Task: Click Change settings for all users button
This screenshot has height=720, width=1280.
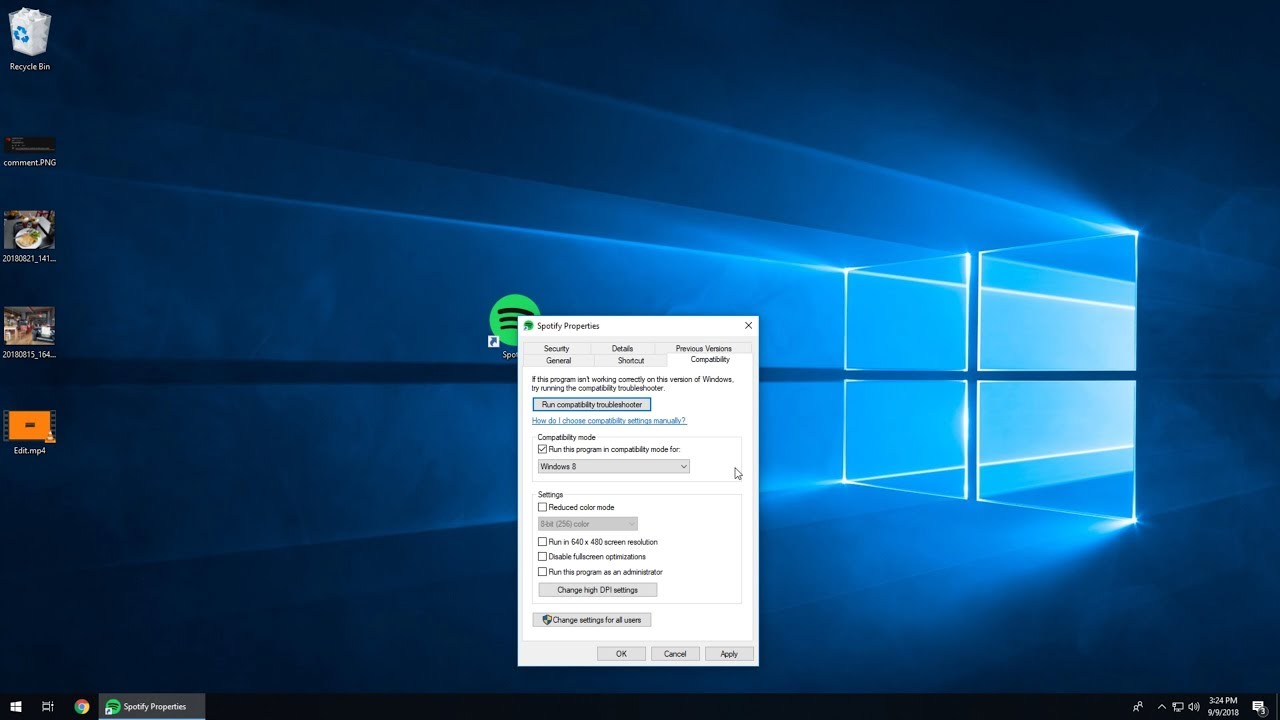Action: 592,620
